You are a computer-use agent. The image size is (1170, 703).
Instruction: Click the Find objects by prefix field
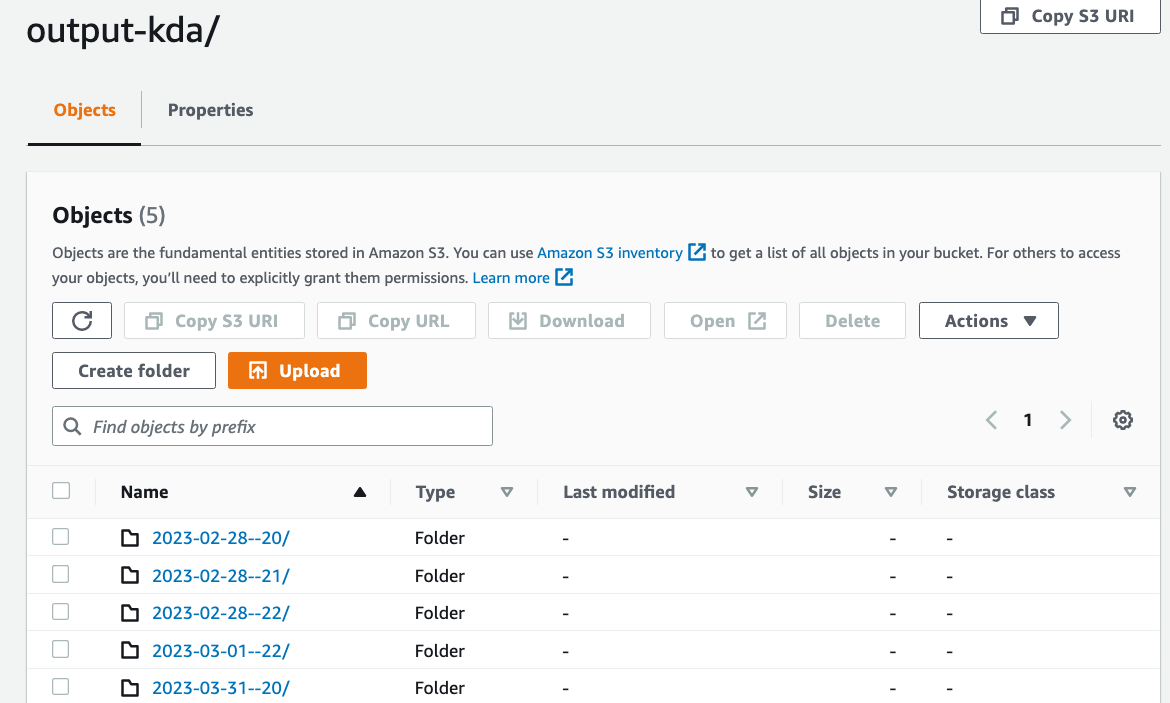coord(272,425)
